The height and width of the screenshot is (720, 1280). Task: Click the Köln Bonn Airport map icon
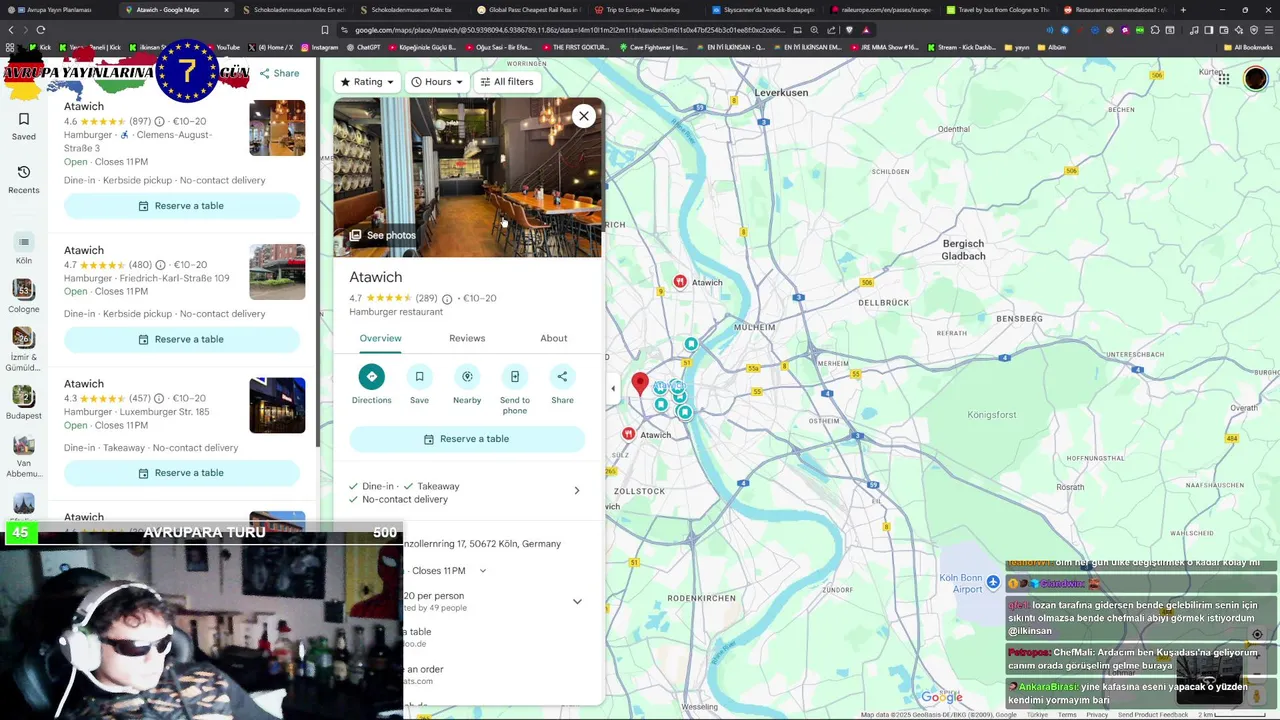993,582
